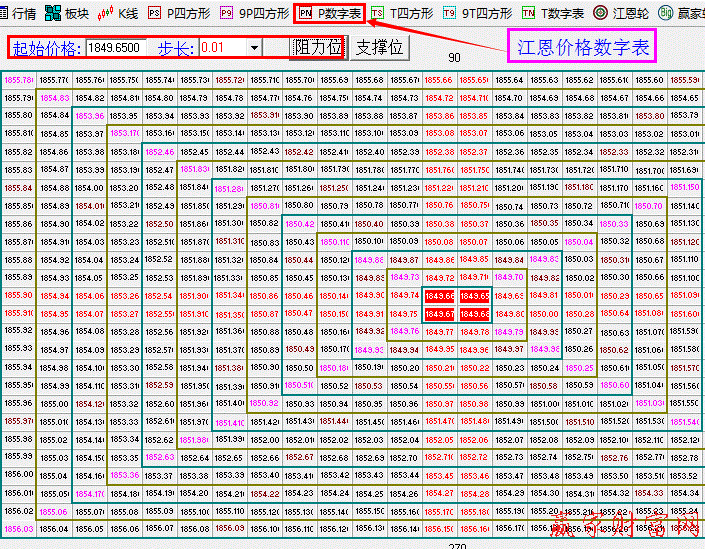The image size is (705, 549).
Task: Open the T四方形 time square
Action: (x=403, y=13)
